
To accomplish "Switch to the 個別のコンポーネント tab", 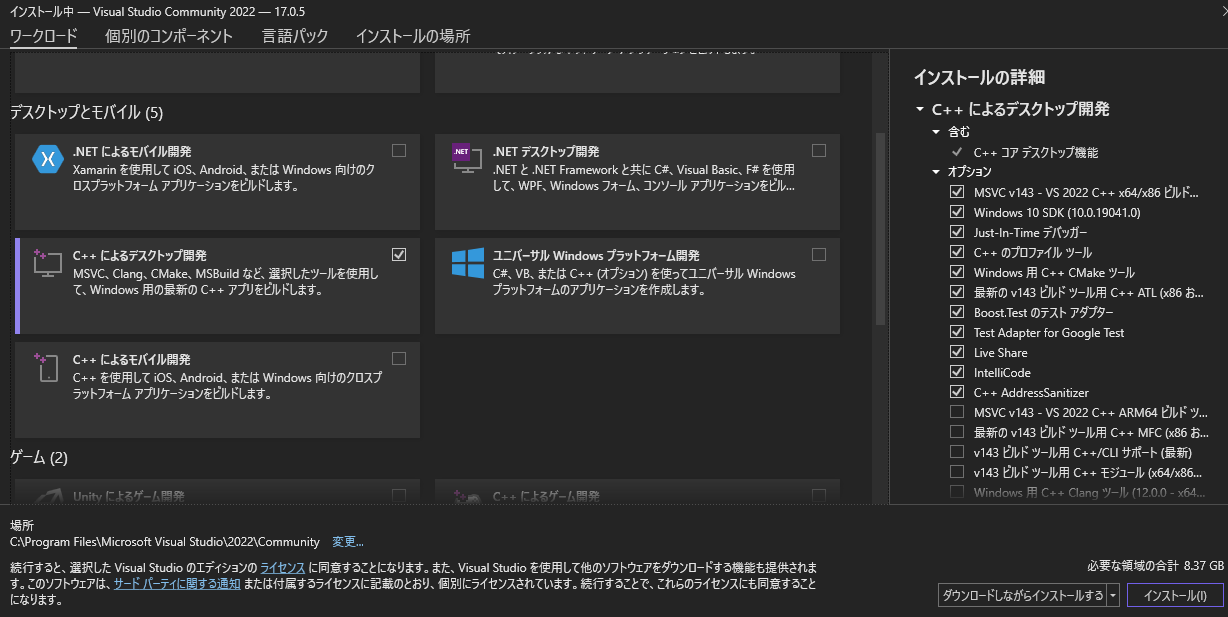I will click(168, 36).
